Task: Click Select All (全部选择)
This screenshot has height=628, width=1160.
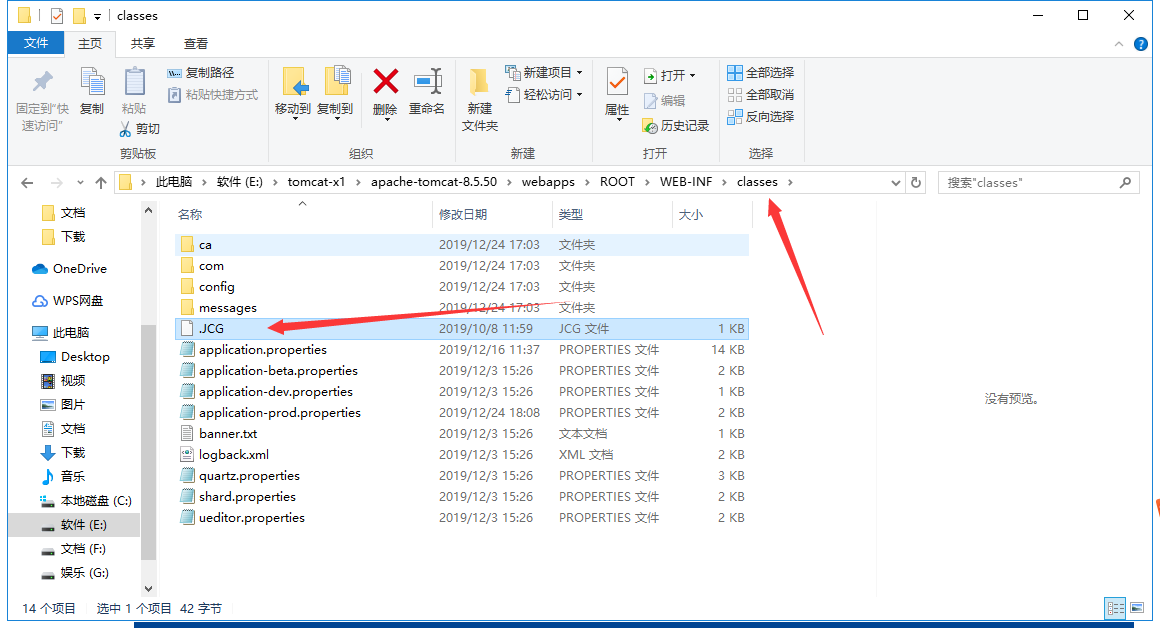Action: (761, 72)
